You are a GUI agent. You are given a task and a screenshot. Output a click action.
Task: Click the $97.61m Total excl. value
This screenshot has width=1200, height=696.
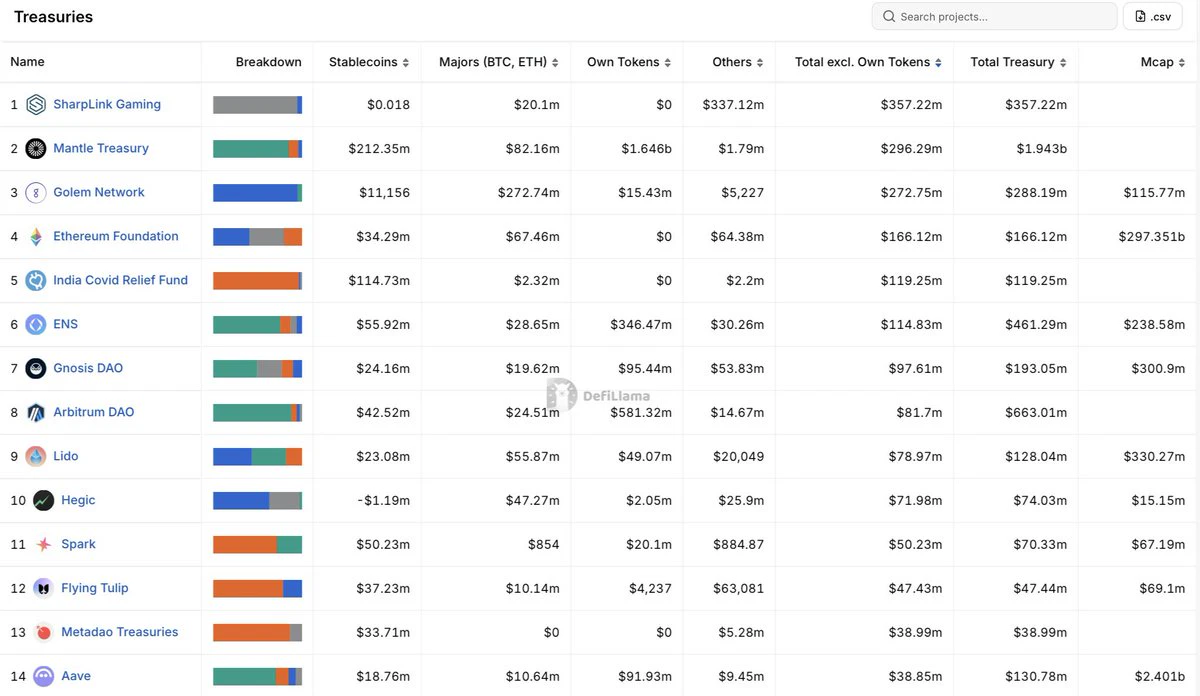click(x=915, y=368)
